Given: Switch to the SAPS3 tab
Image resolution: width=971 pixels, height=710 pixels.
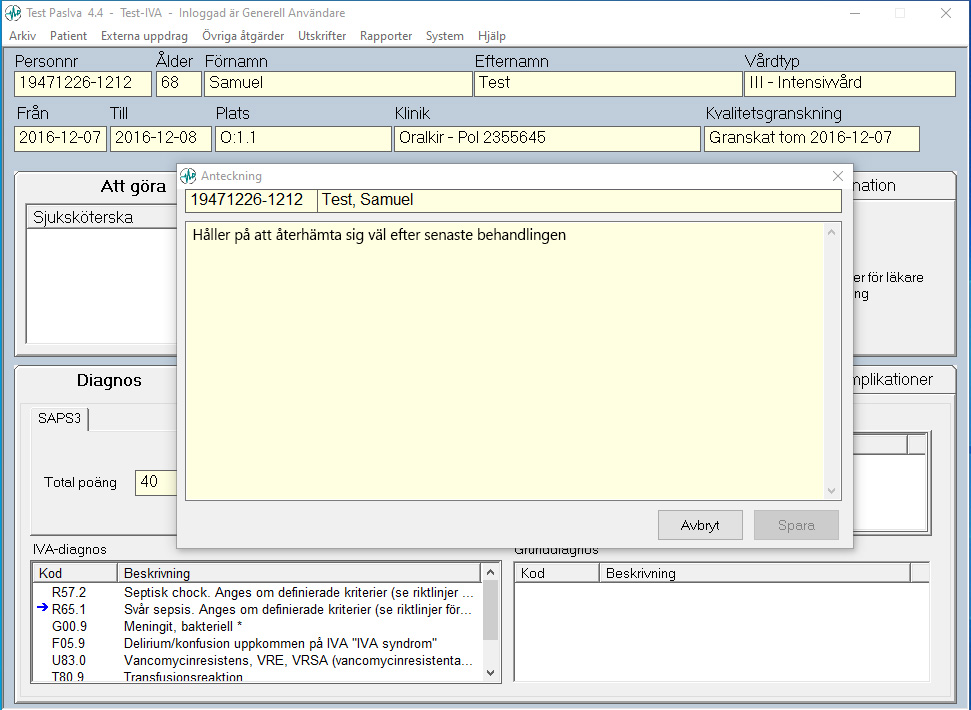Looking at the screenshot, I should coord(59,419).
